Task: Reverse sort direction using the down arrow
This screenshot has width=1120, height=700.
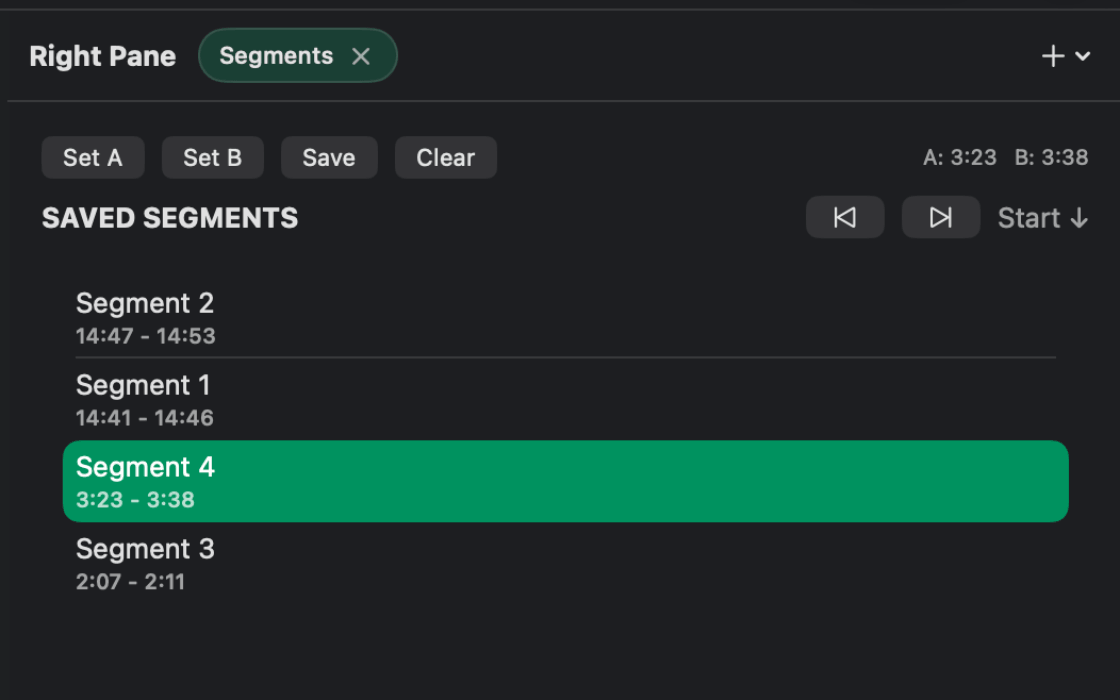Action: tap(1079, 218)
